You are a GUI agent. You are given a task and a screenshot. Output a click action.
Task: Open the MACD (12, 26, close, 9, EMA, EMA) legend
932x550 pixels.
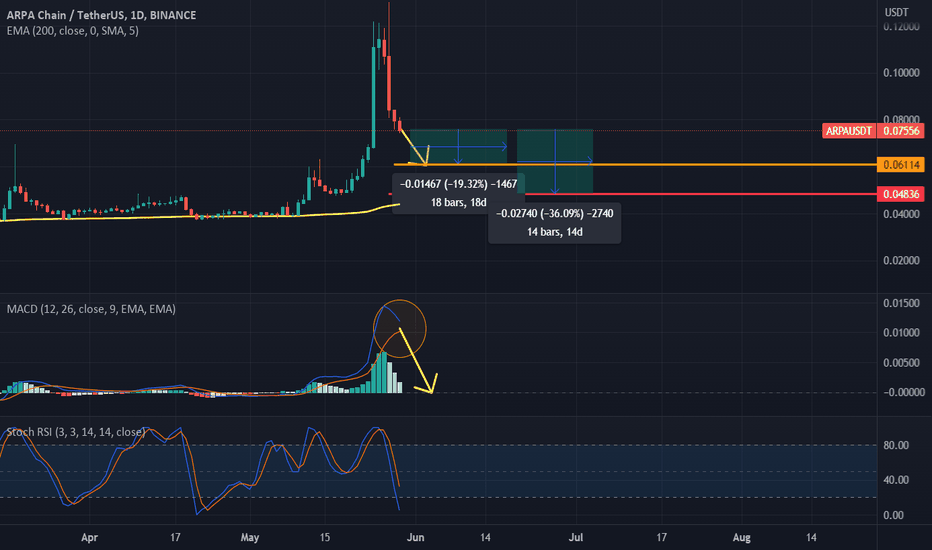point(91,309)
